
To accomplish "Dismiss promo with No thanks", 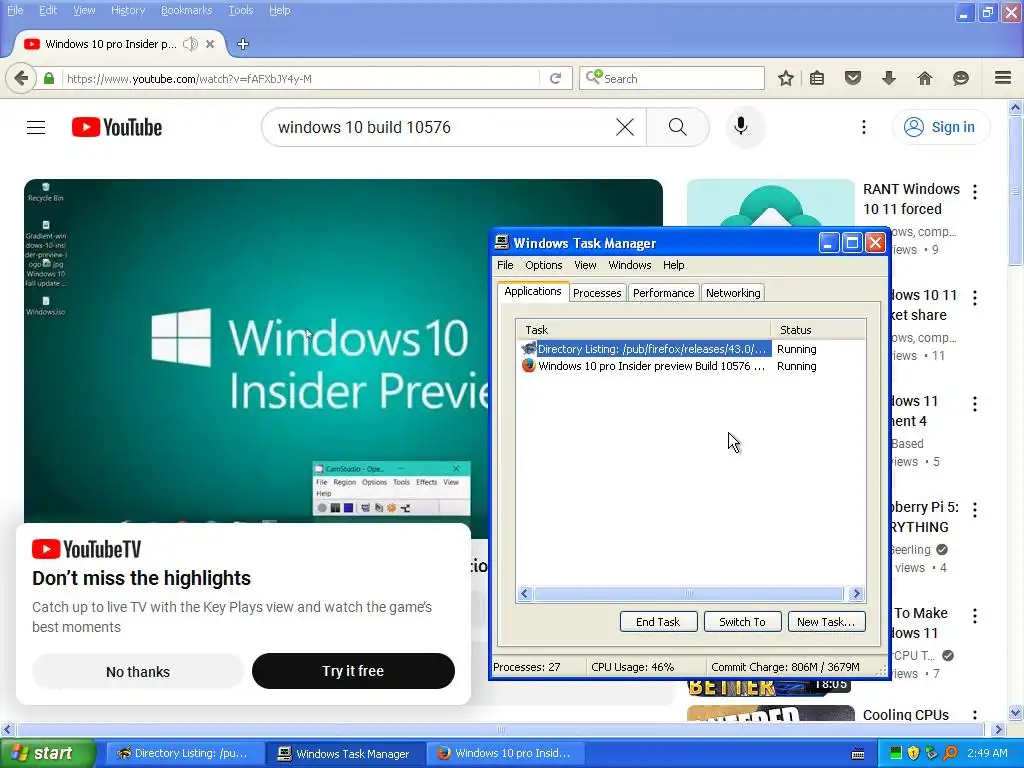I will tap(138, 671).
